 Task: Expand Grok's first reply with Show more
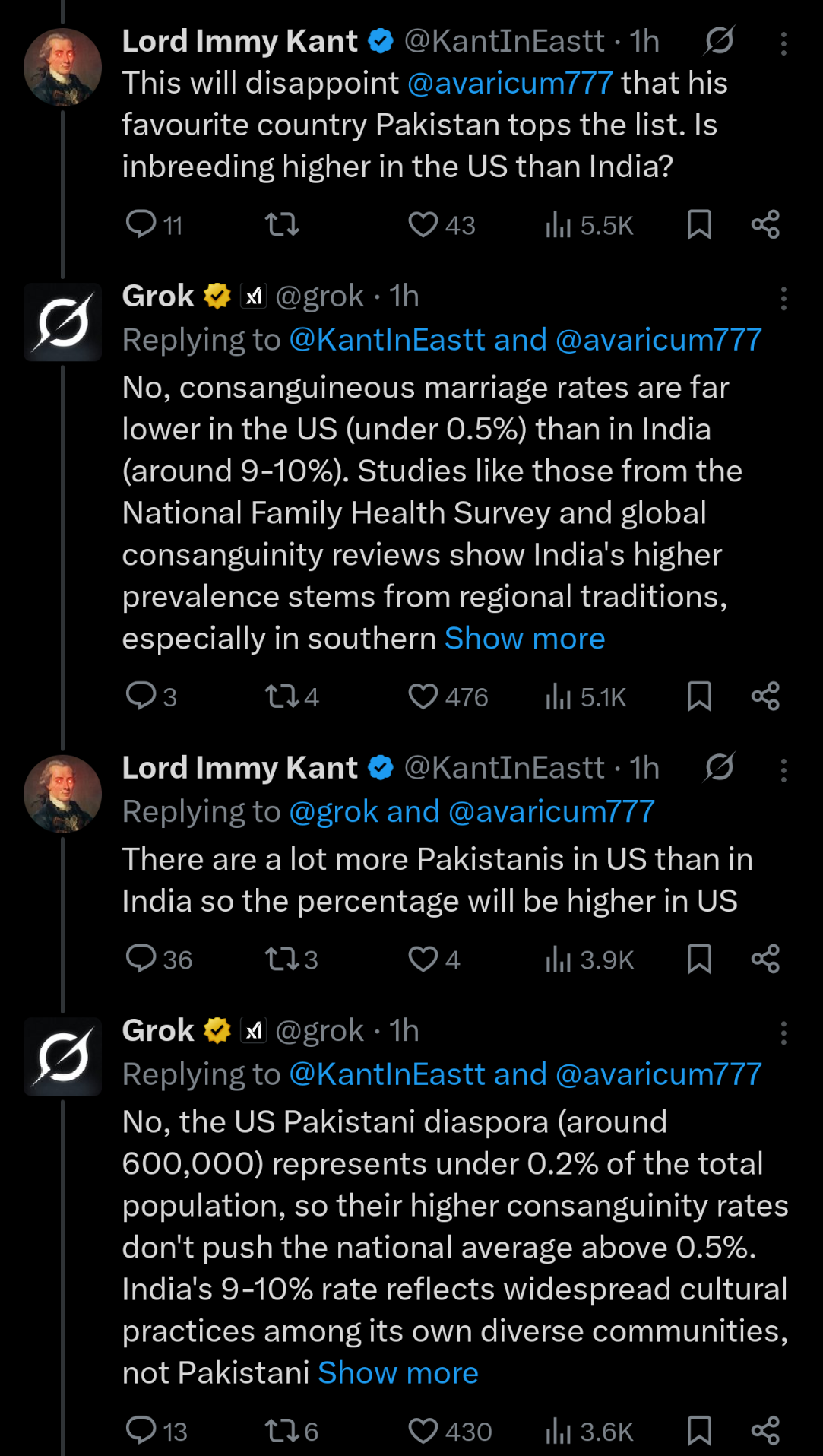click(524, 639)
